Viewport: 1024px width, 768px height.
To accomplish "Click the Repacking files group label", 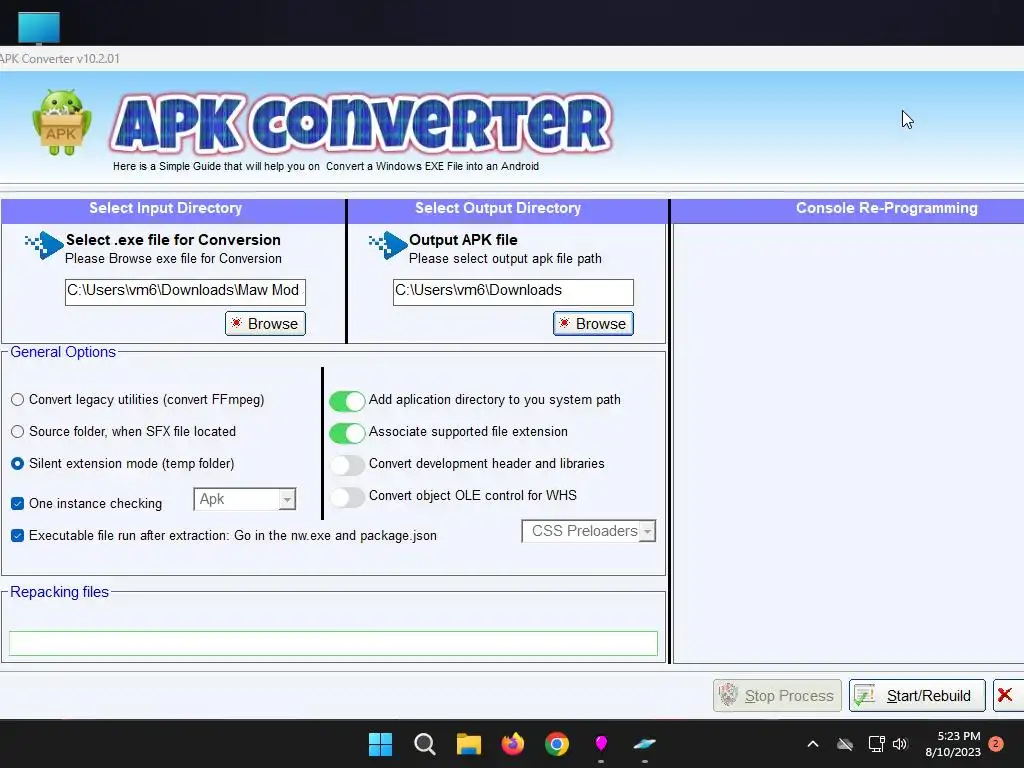I will (x=59, y=592).
